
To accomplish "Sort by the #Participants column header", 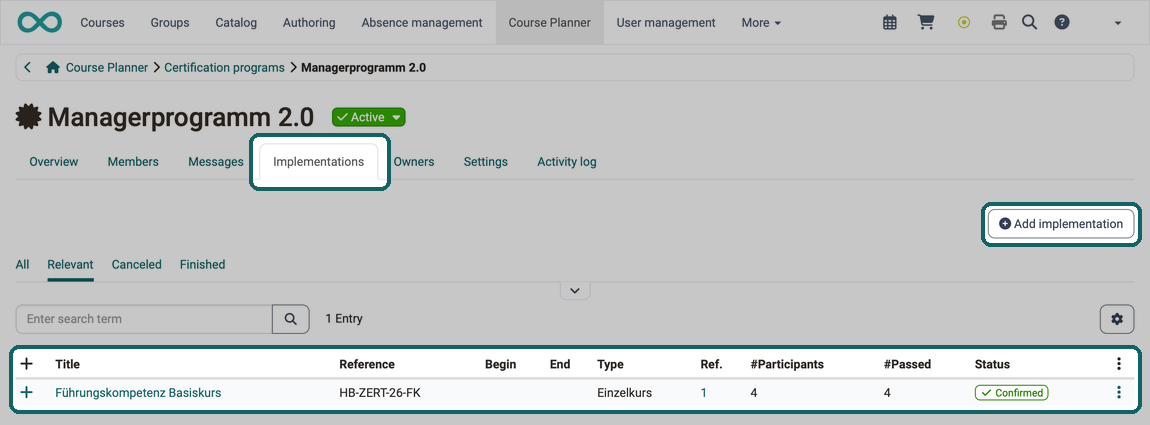I will [787, 364].
